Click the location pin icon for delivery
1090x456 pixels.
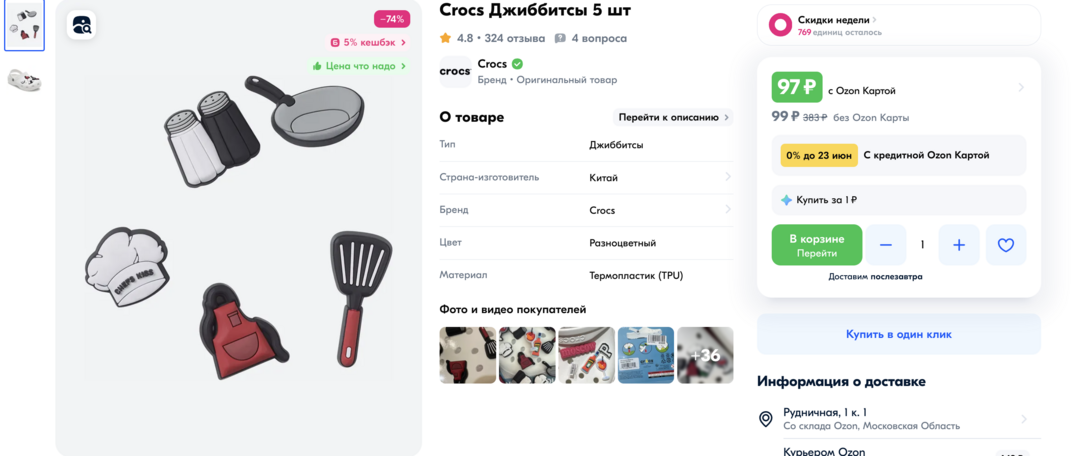(x=765, y=419)
